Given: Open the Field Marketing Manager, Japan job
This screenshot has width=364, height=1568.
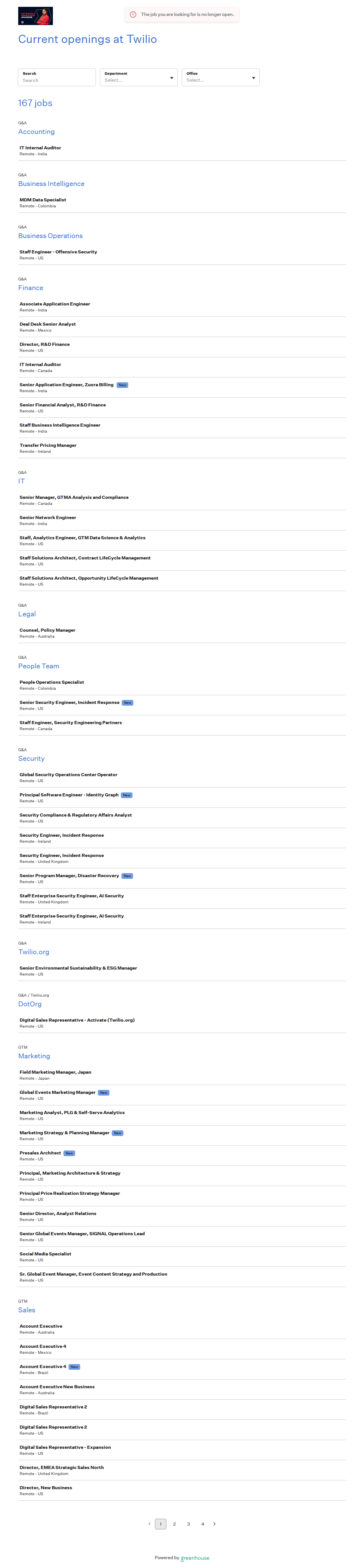Looking at the screenshot, I should coord(182,1075).
